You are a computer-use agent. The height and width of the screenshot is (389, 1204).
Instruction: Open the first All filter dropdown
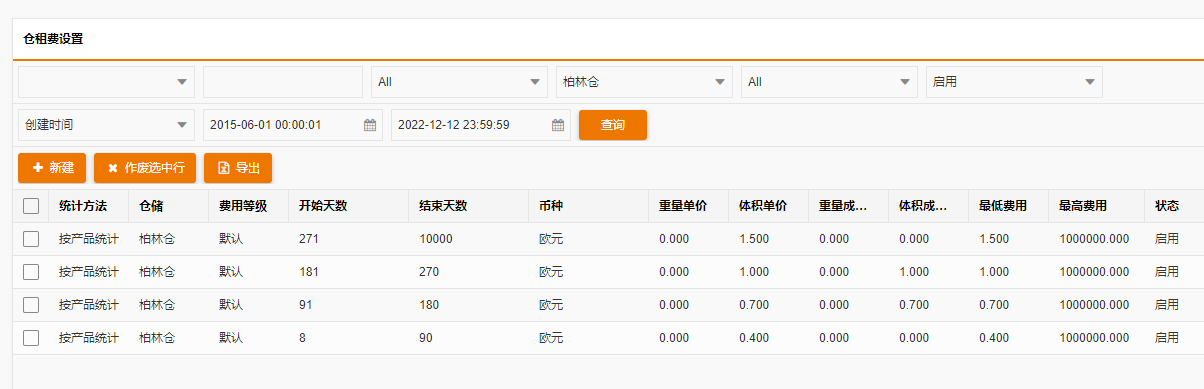click(459, 82)
